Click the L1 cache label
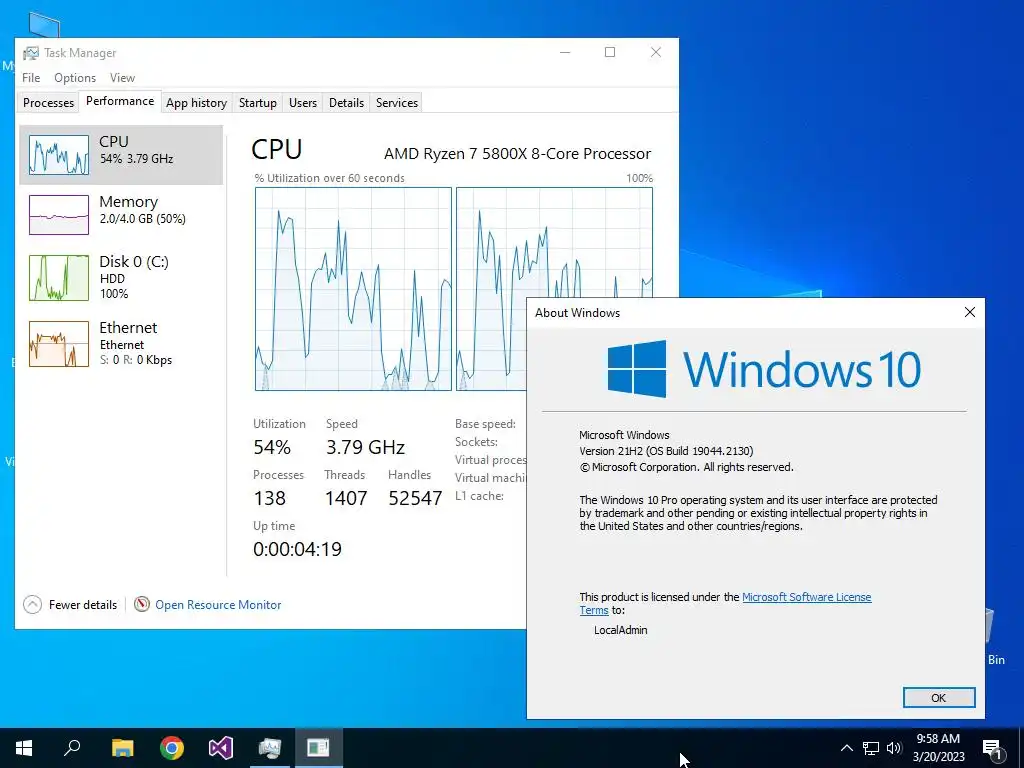Image resolution: width=1024 pixels, height=768 pixels. 479,496
